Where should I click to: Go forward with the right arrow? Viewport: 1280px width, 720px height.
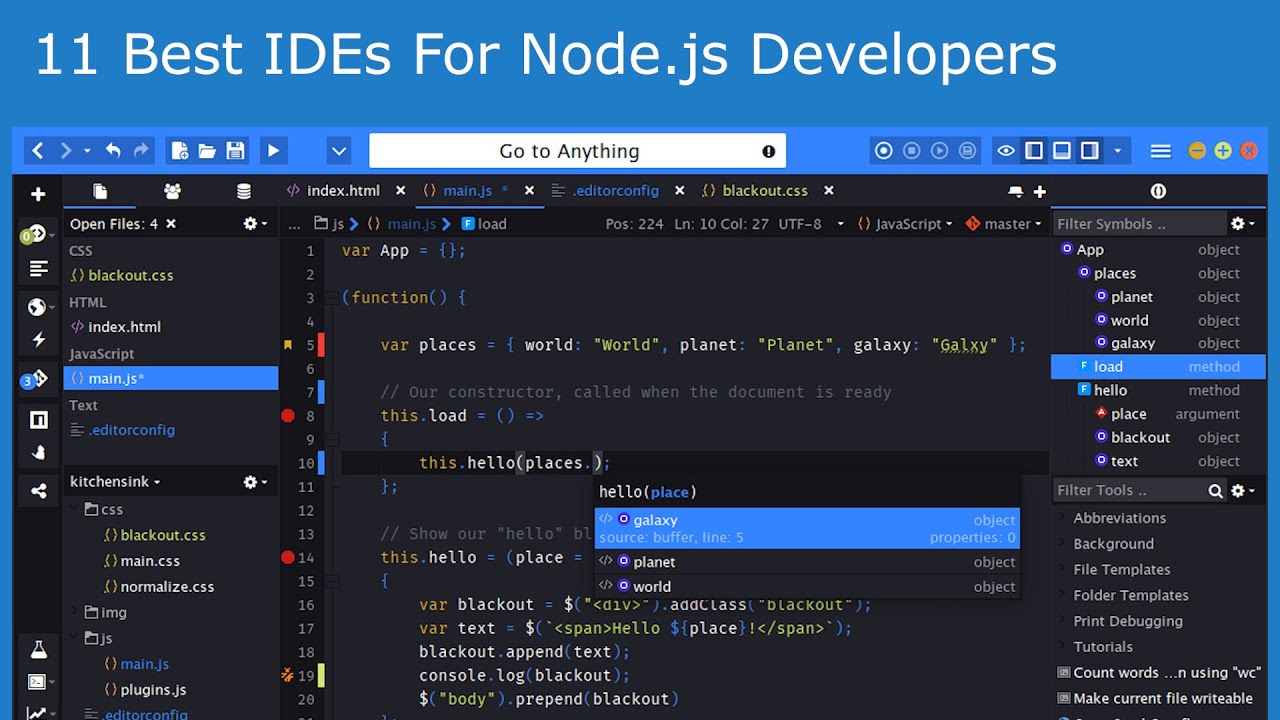click(66, 151)
